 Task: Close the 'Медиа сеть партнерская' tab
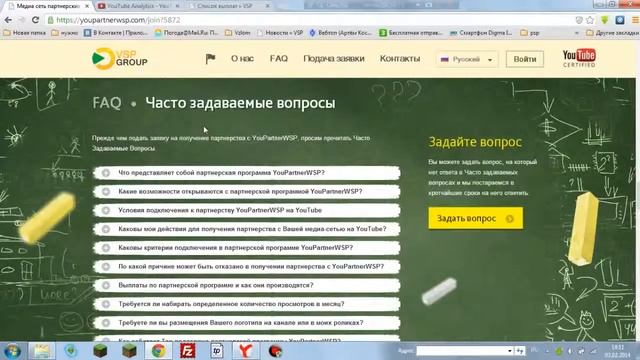click(87, 6)
